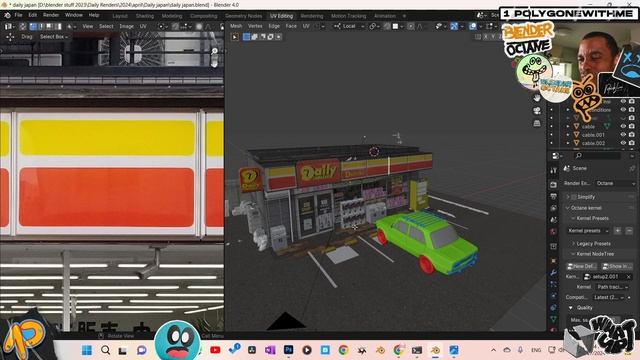Switch to the Geometry Nodes workspace tab

244,16
